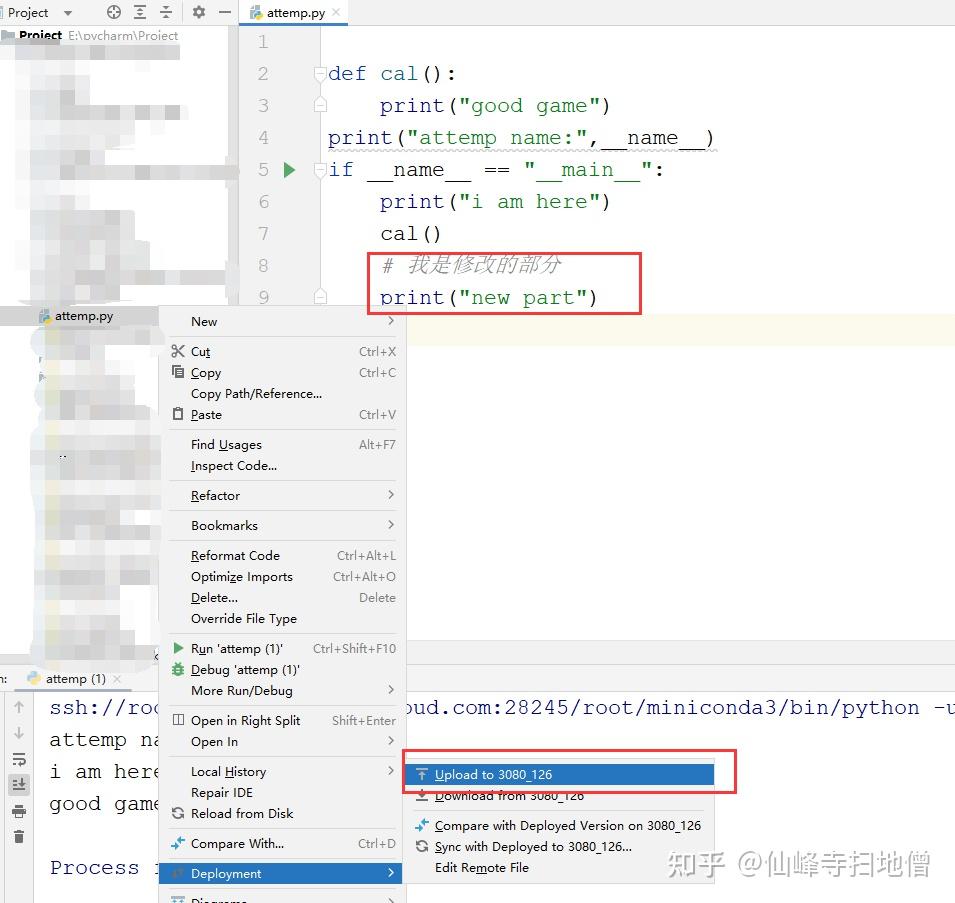Select the Expand All icon in Project panel

click(139, 12)
